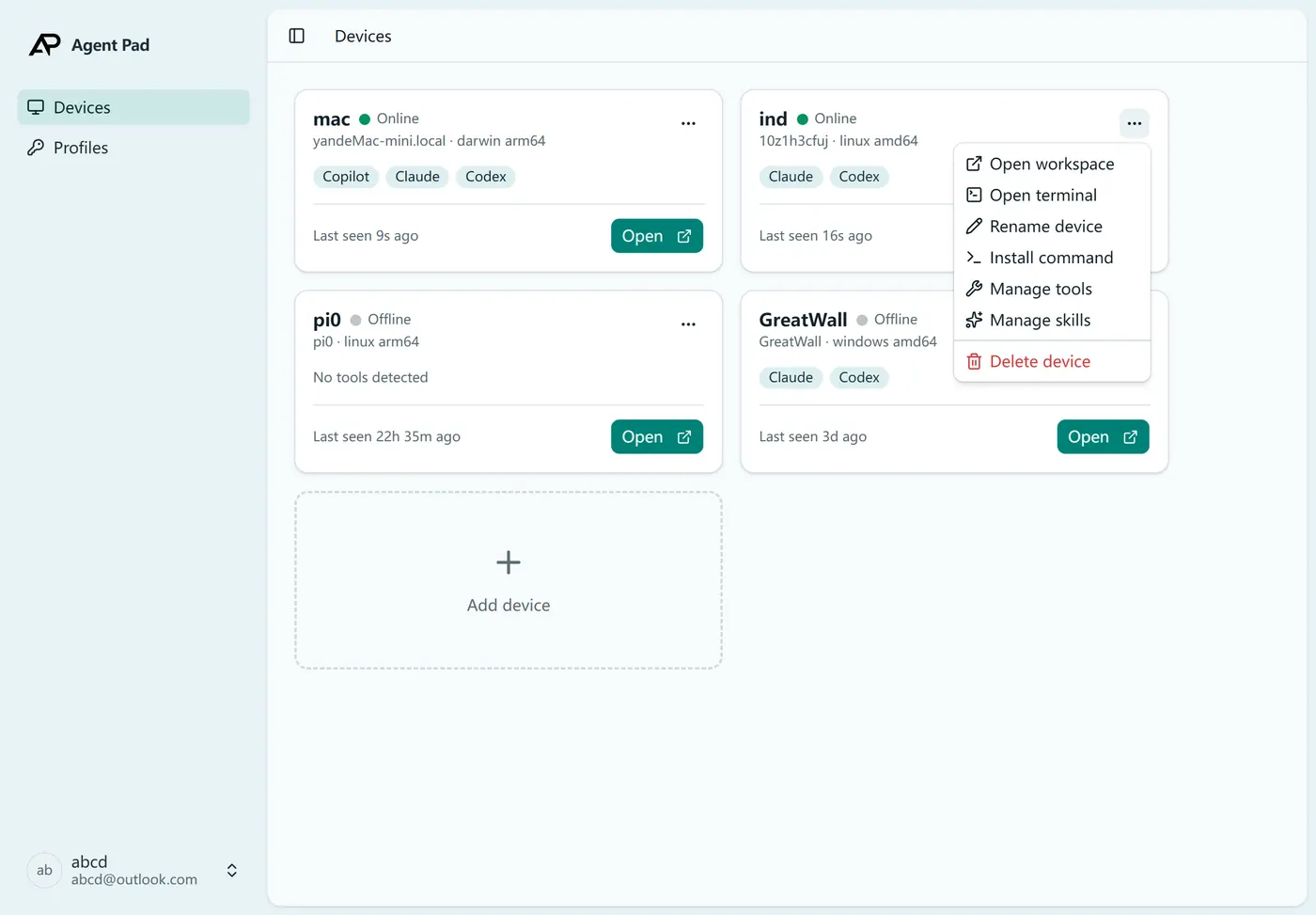This screenshot has width=1316, height=915.
Task: Select Manage skills menu entry
Action: tap(1052, 320)
